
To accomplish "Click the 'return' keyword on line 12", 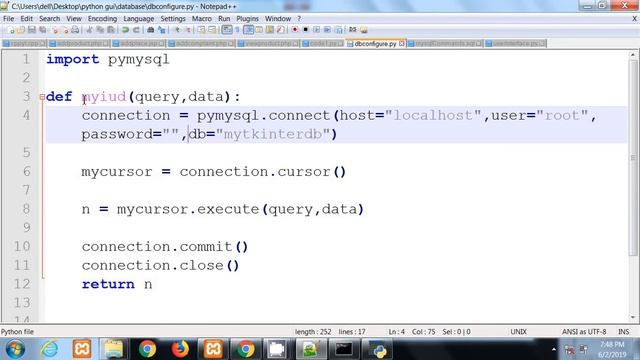I will pos(108,284).
